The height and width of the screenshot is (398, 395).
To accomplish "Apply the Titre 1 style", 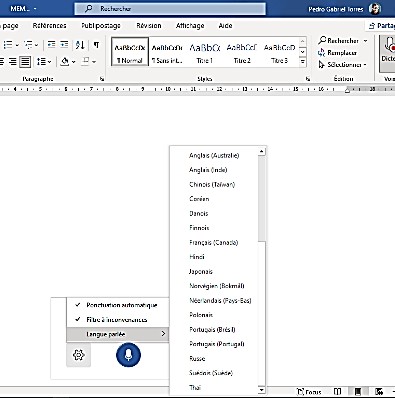I will point(205,52).
